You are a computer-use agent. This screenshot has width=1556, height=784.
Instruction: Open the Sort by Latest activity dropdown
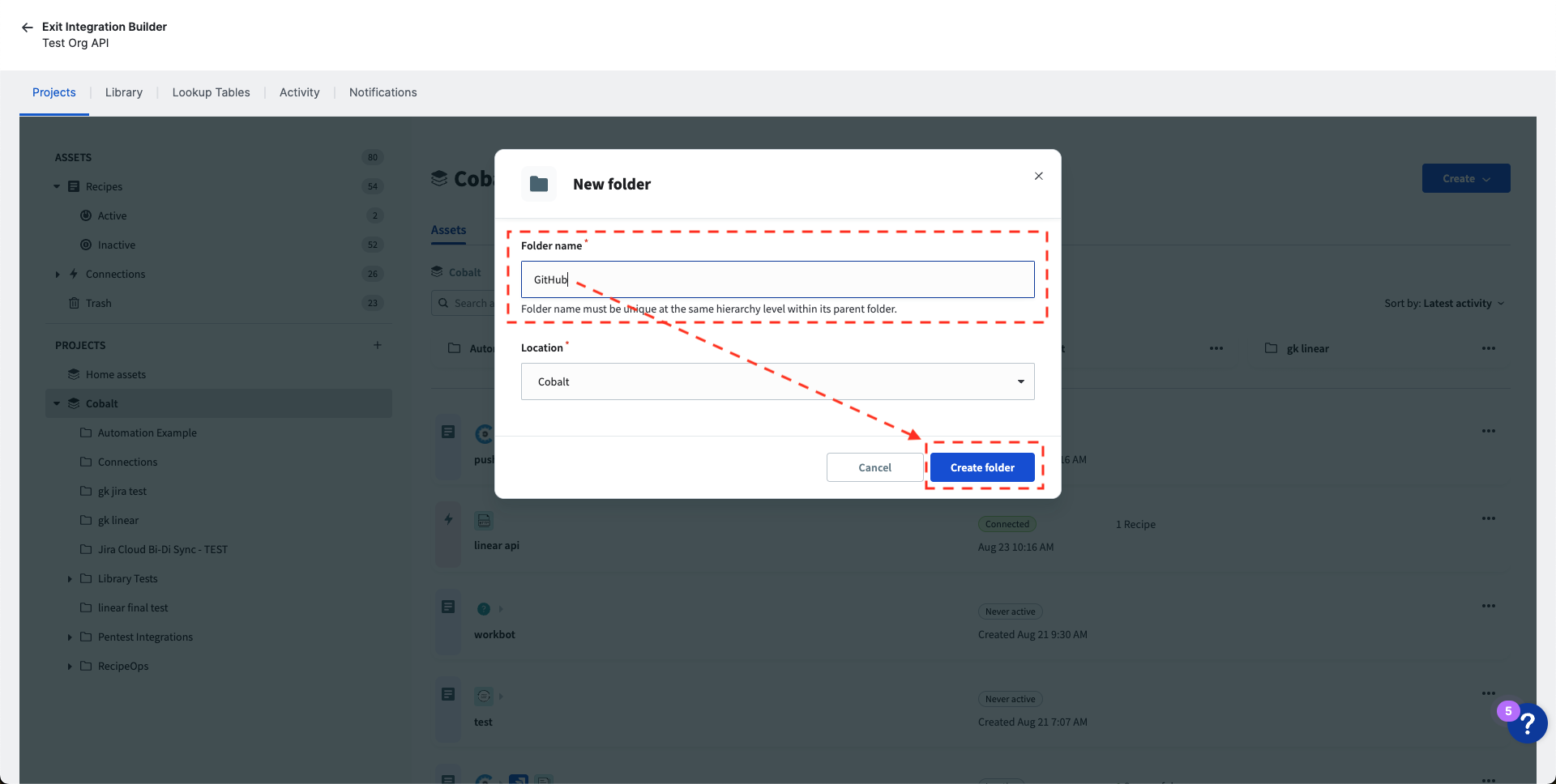1444,303
